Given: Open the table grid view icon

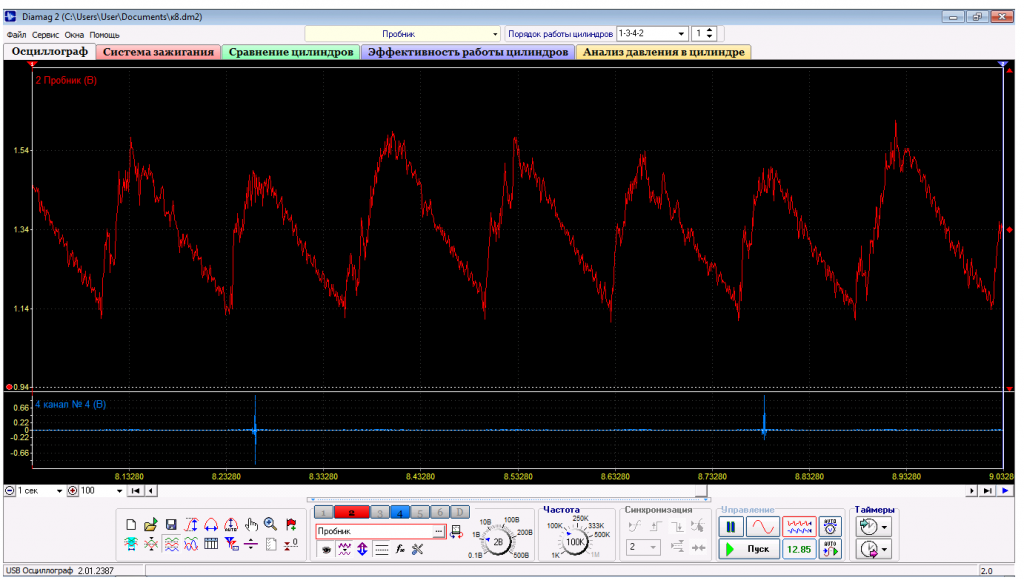Looking at the screenshot, I should [211, 543].
